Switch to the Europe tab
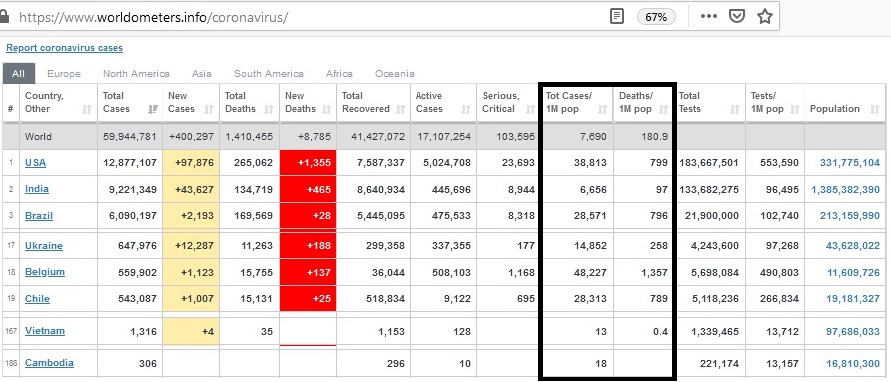 tap(64, 73)
